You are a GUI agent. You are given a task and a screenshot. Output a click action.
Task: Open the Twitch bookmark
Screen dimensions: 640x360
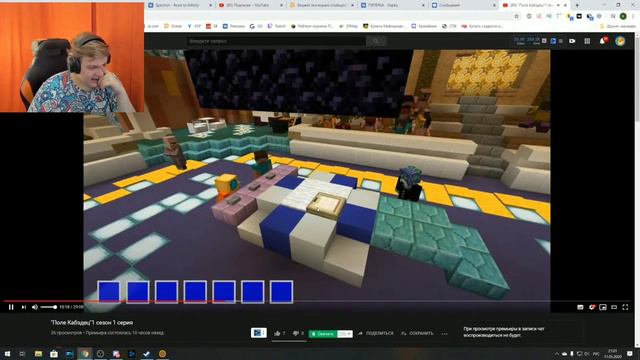(277, 26)
